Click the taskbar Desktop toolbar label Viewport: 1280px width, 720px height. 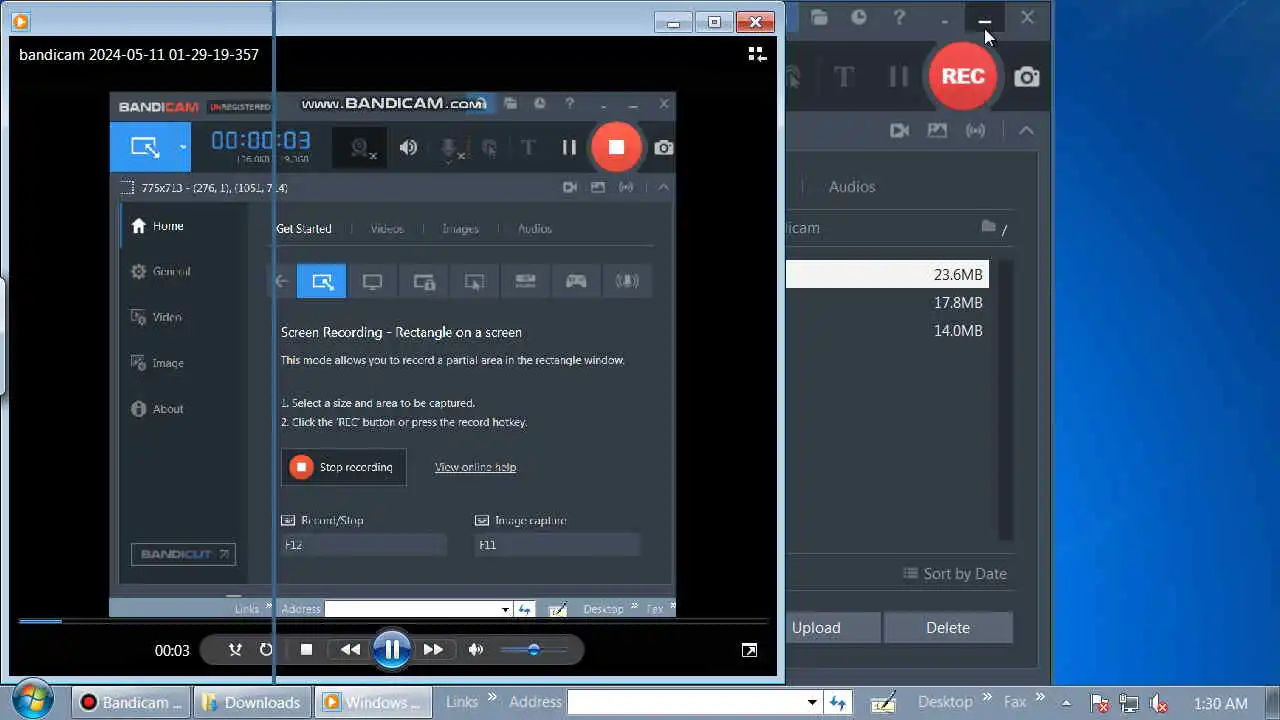pos(945,702)
